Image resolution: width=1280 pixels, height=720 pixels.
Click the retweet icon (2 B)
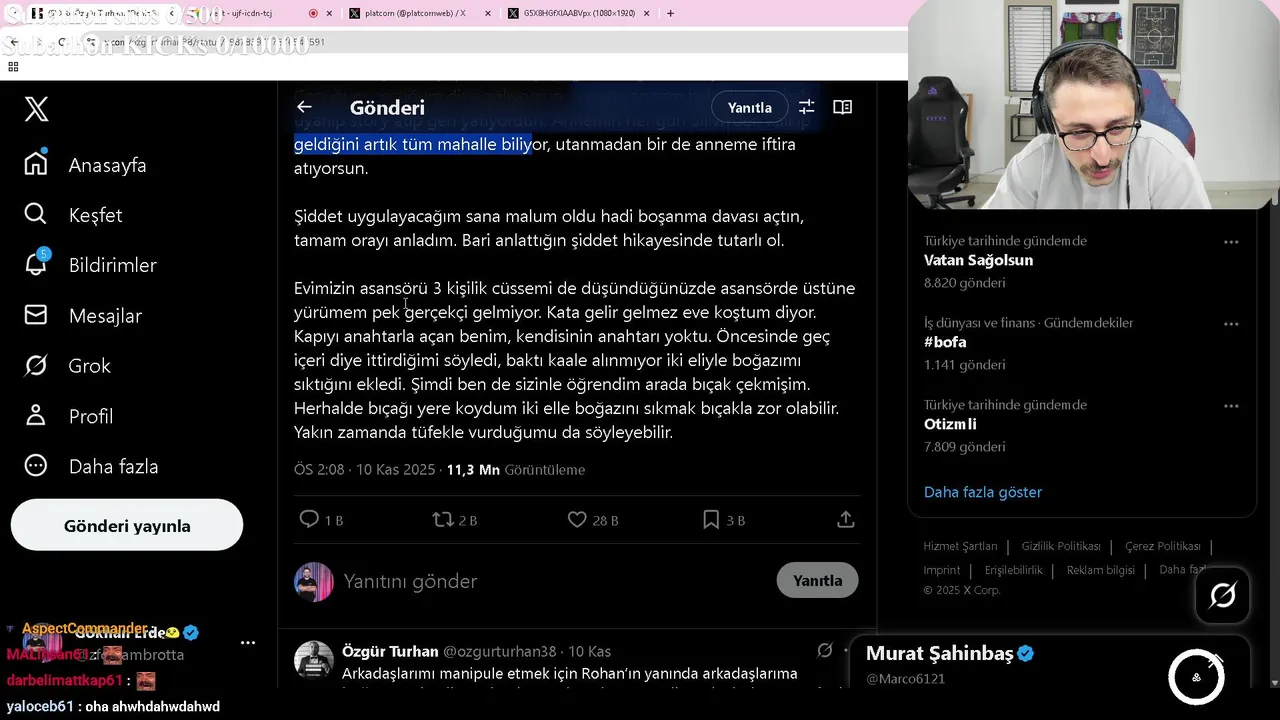[x=454, y=520]
